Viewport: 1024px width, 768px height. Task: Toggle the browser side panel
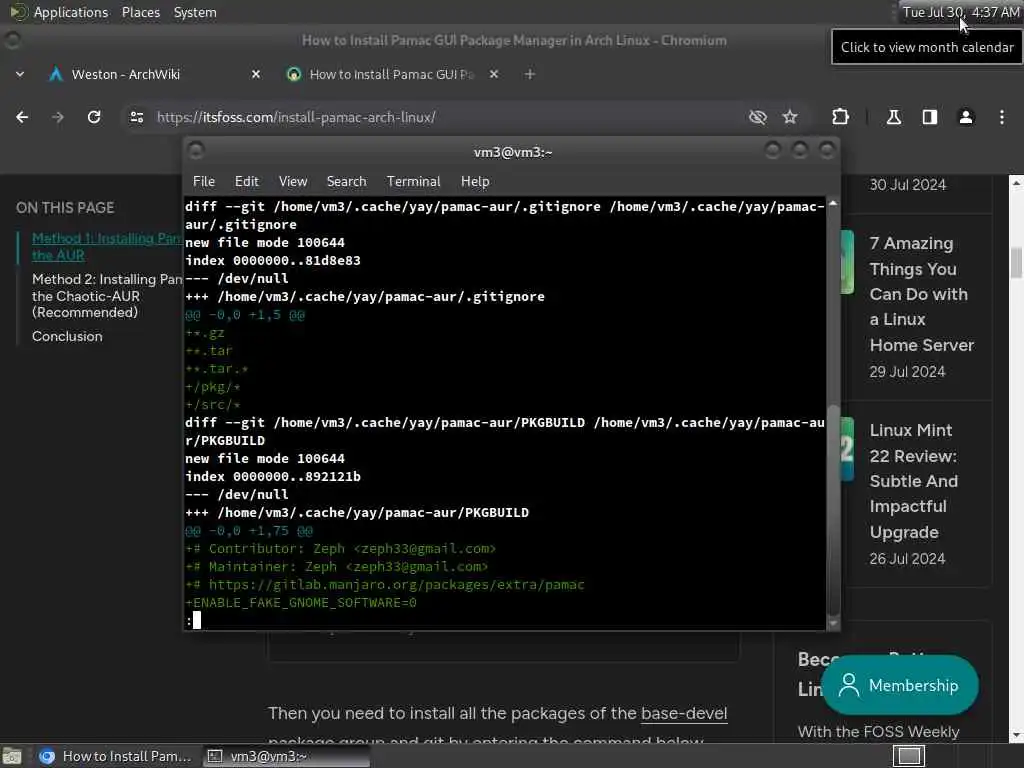[x=930, y=118]
